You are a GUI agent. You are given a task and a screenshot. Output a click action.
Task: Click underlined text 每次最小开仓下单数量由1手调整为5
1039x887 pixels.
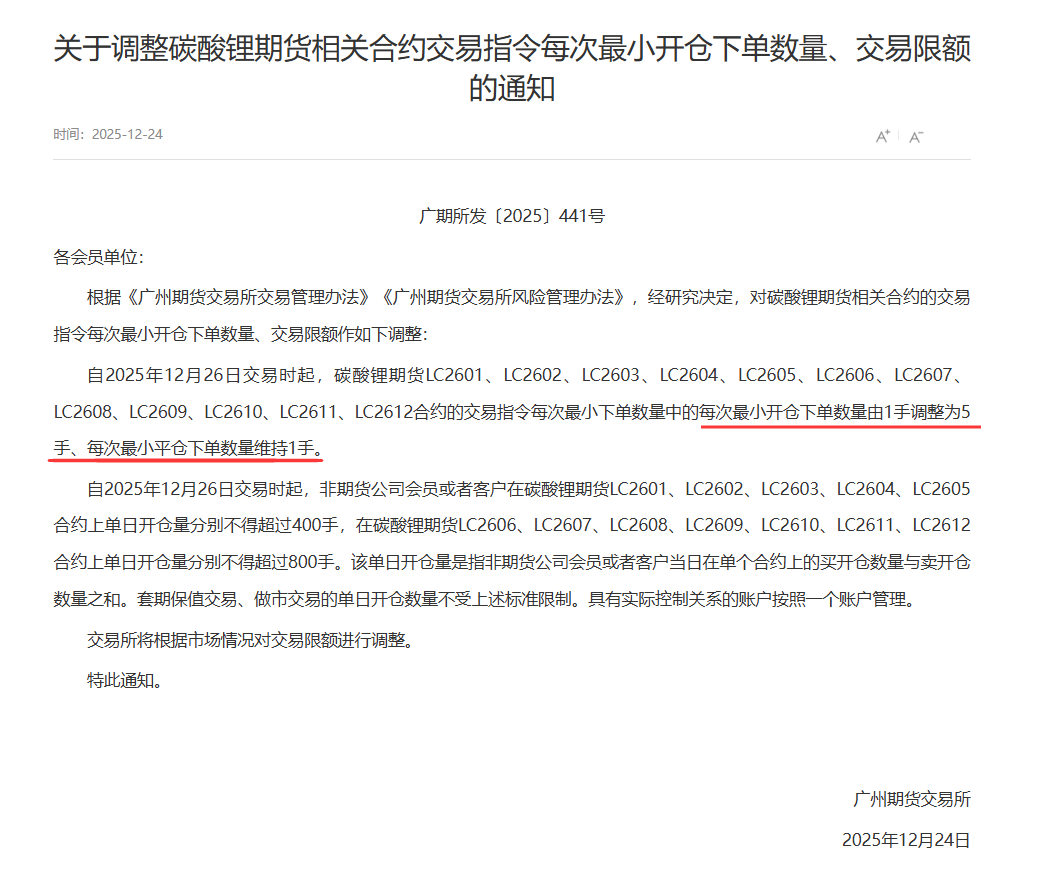[835, 412]
